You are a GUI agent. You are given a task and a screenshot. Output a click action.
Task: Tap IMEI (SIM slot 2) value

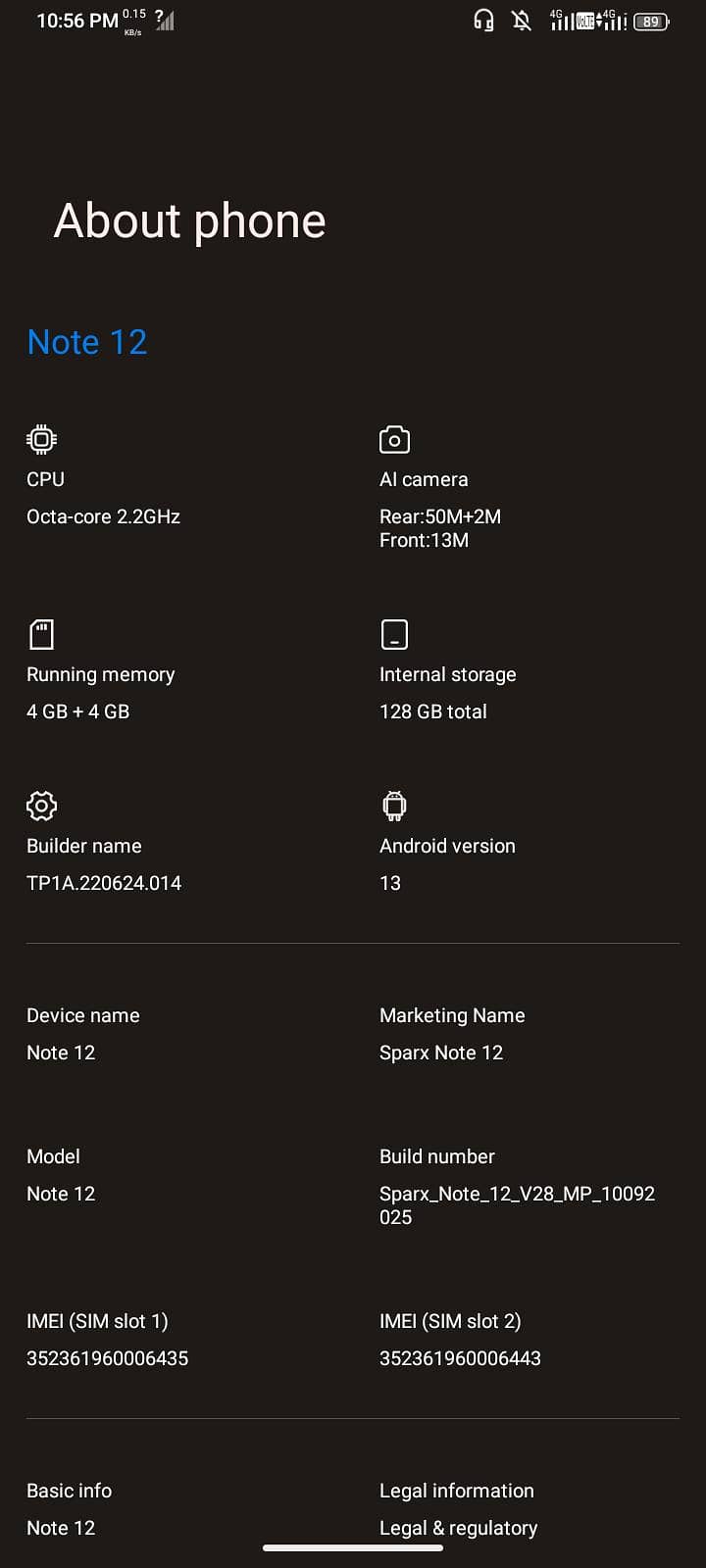click(459, 1358)
